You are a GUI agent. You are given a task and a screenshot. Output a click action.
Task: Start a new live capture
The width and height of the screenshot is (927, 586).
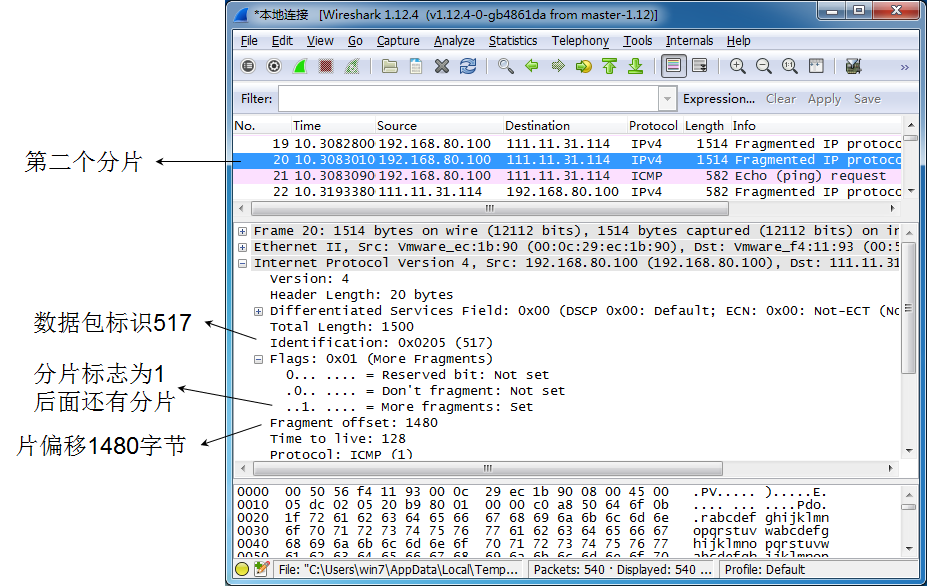(300, 66)
